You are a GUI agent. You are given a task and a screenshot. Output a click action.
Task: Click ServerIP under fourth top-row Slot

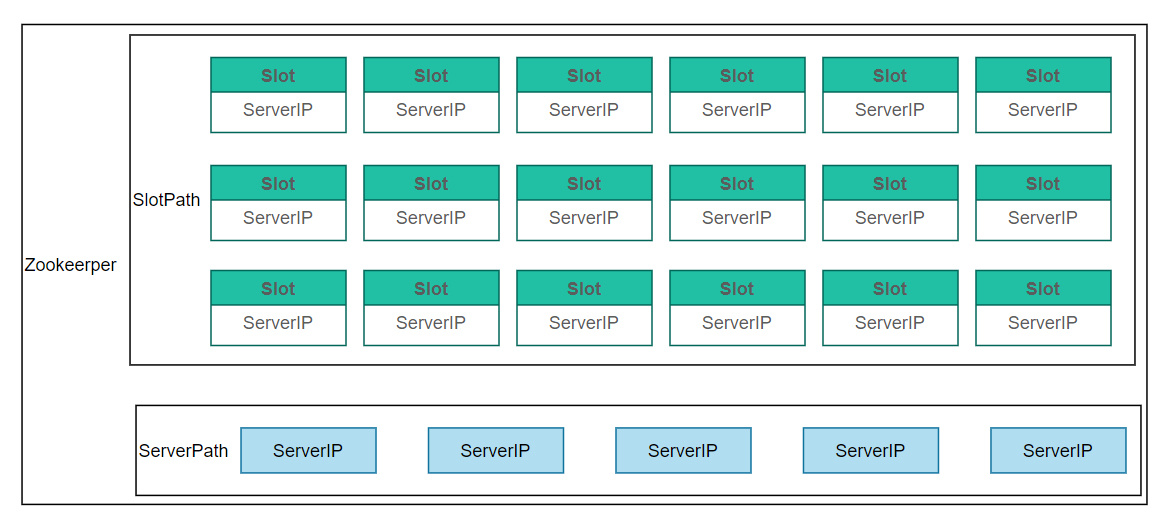point(737,112)
